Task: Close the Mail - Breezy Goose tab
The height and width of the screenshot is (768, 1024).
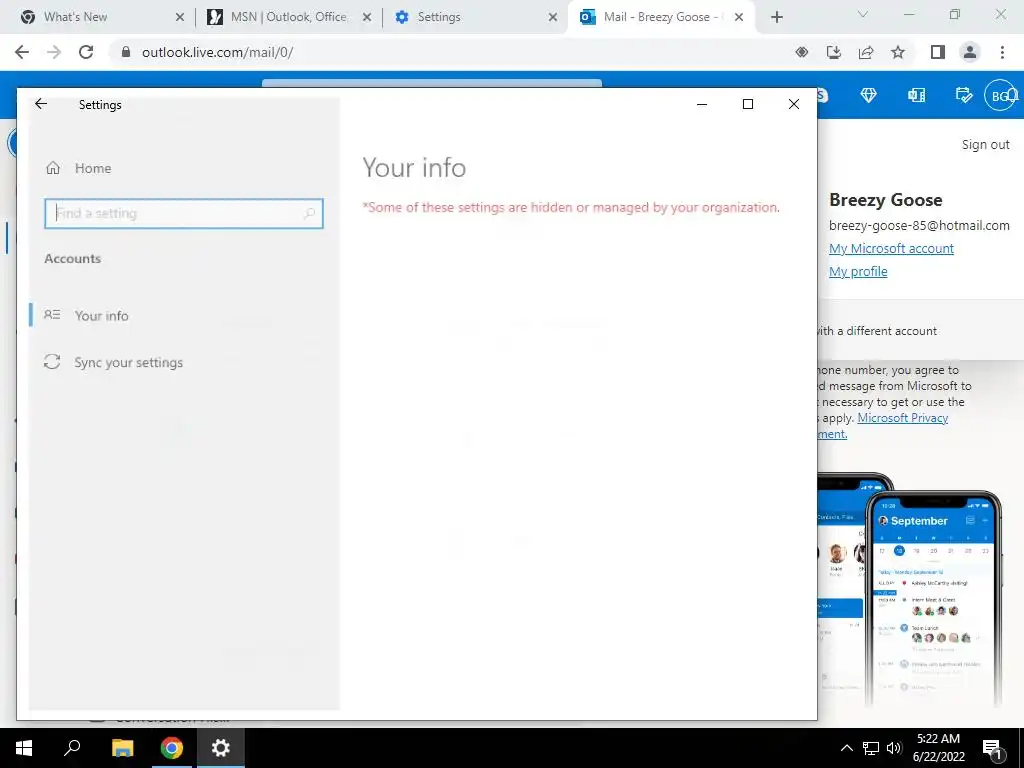Action: [x=739, y=18]
